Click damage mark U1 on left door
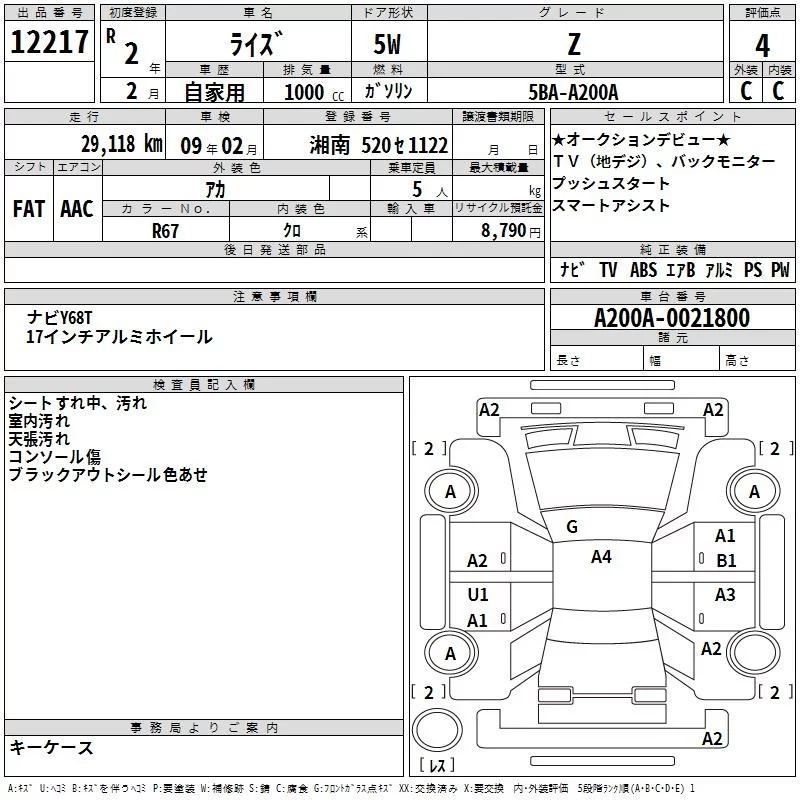Screen dimensions: 800x800 pos(478,594)
